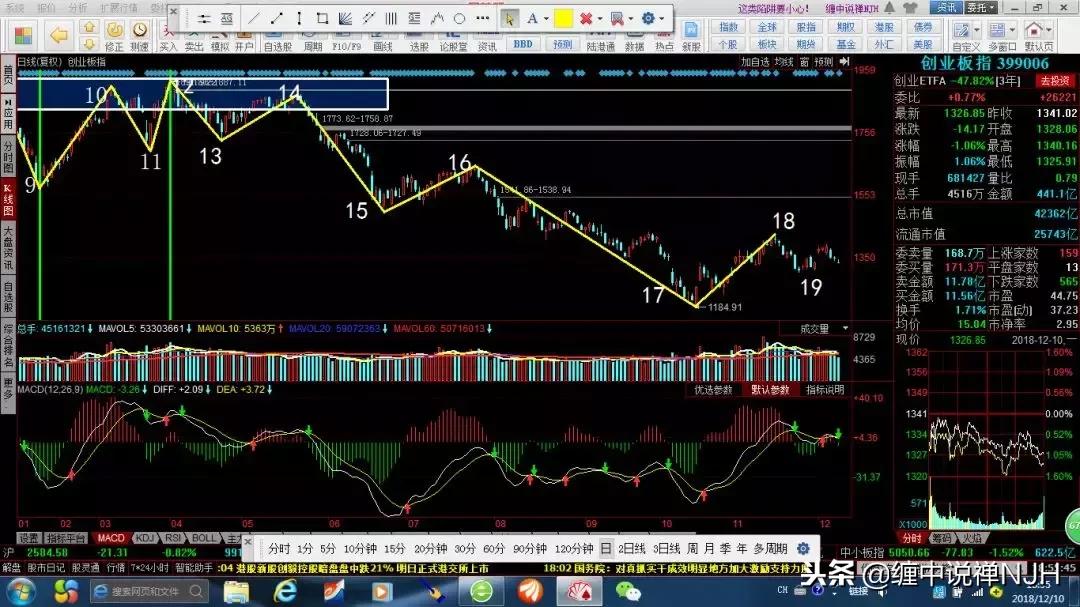Switch to BOLL indicator tab
The height and width of the screenshot is (607, 1080).
(203, 538)
